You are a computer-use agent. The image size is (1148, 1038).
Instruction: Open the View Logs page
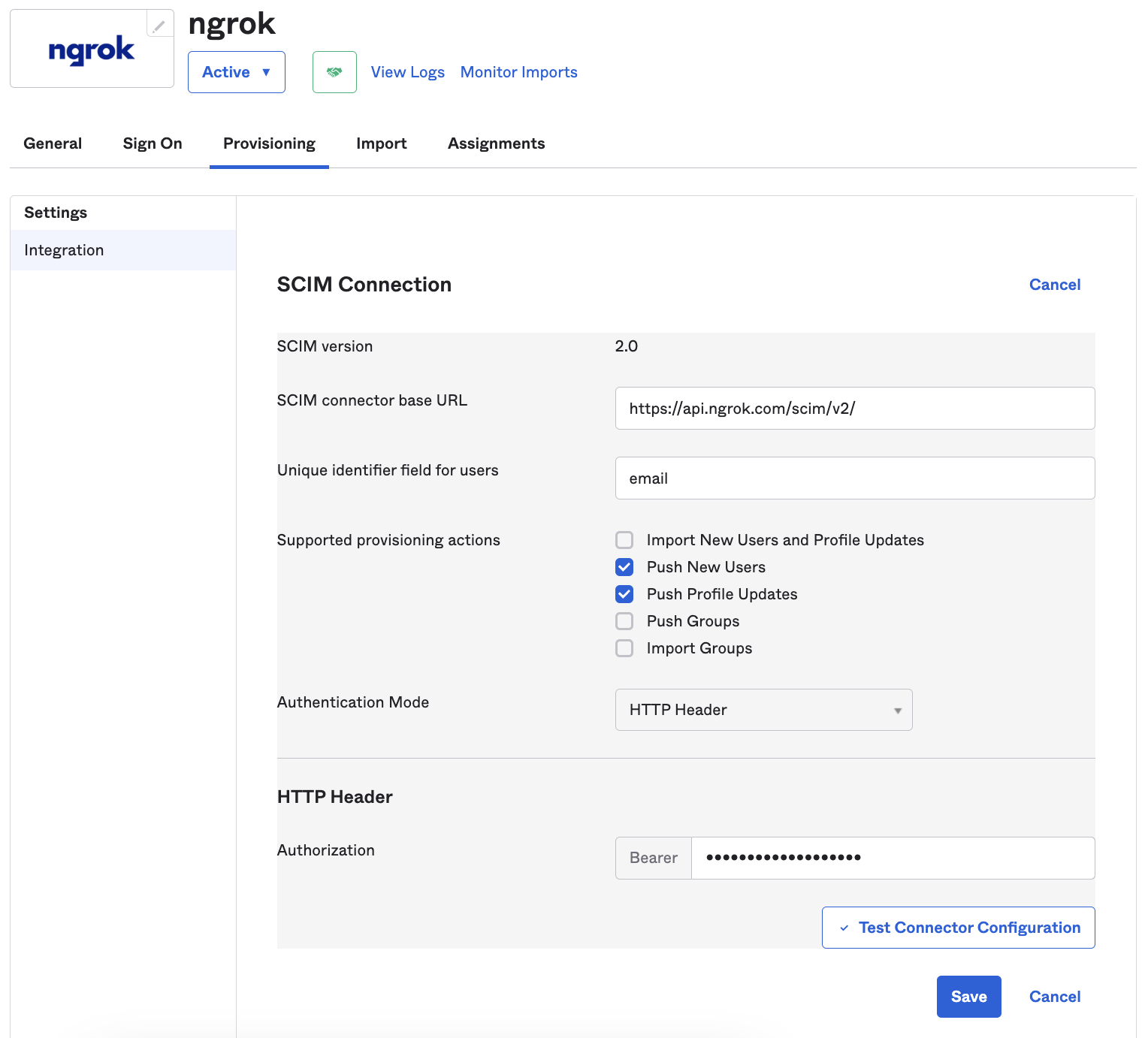coord(407,71)
